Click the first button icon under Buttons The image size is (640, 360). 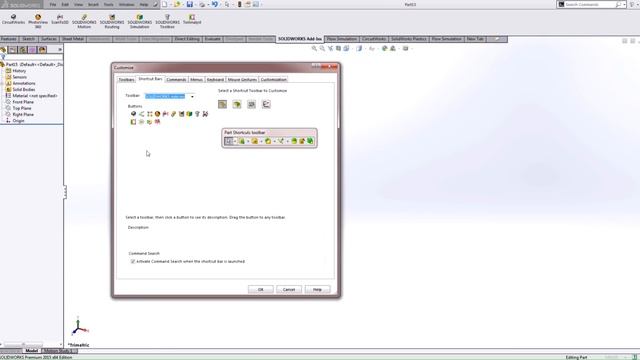tap(133, 114)
